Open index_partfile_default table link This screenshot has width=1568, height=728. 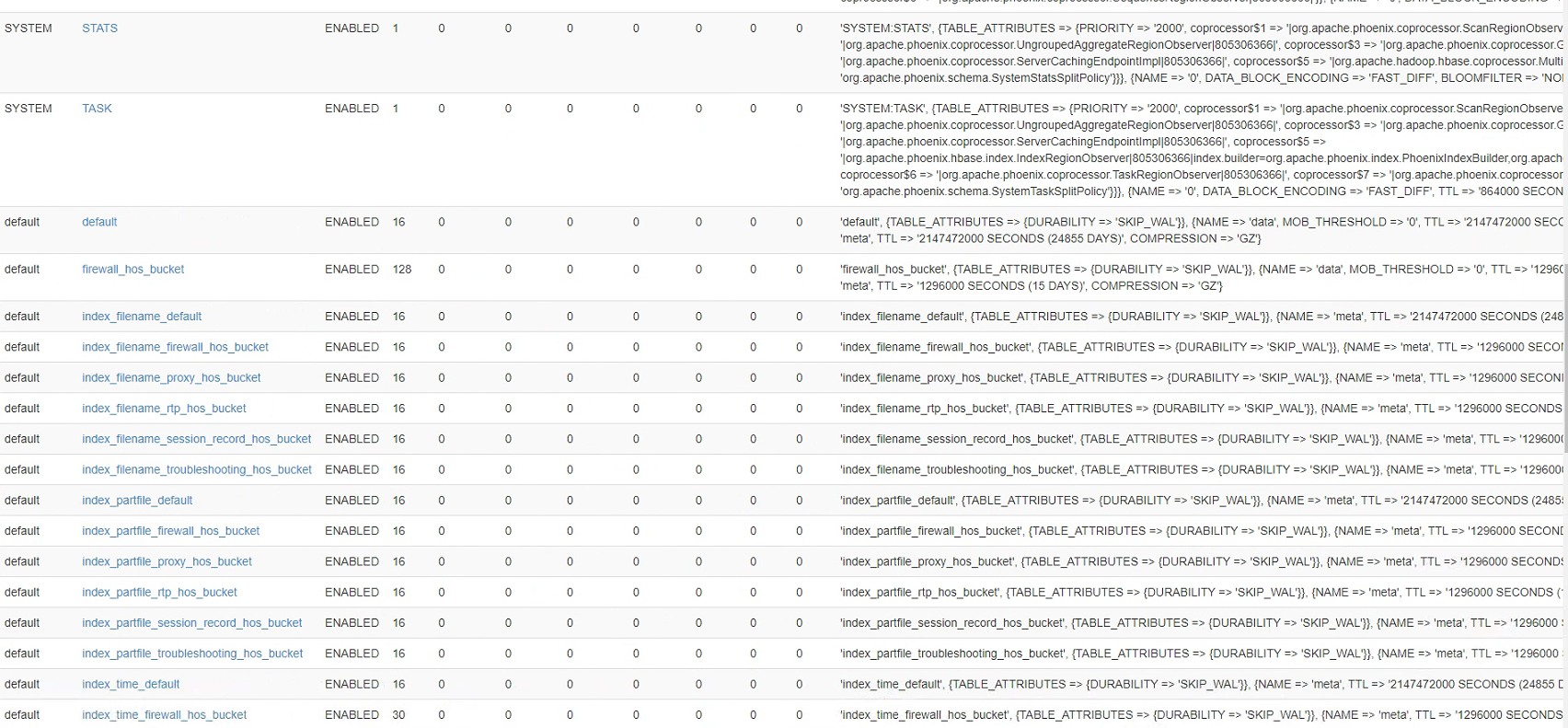coord(137,501)
